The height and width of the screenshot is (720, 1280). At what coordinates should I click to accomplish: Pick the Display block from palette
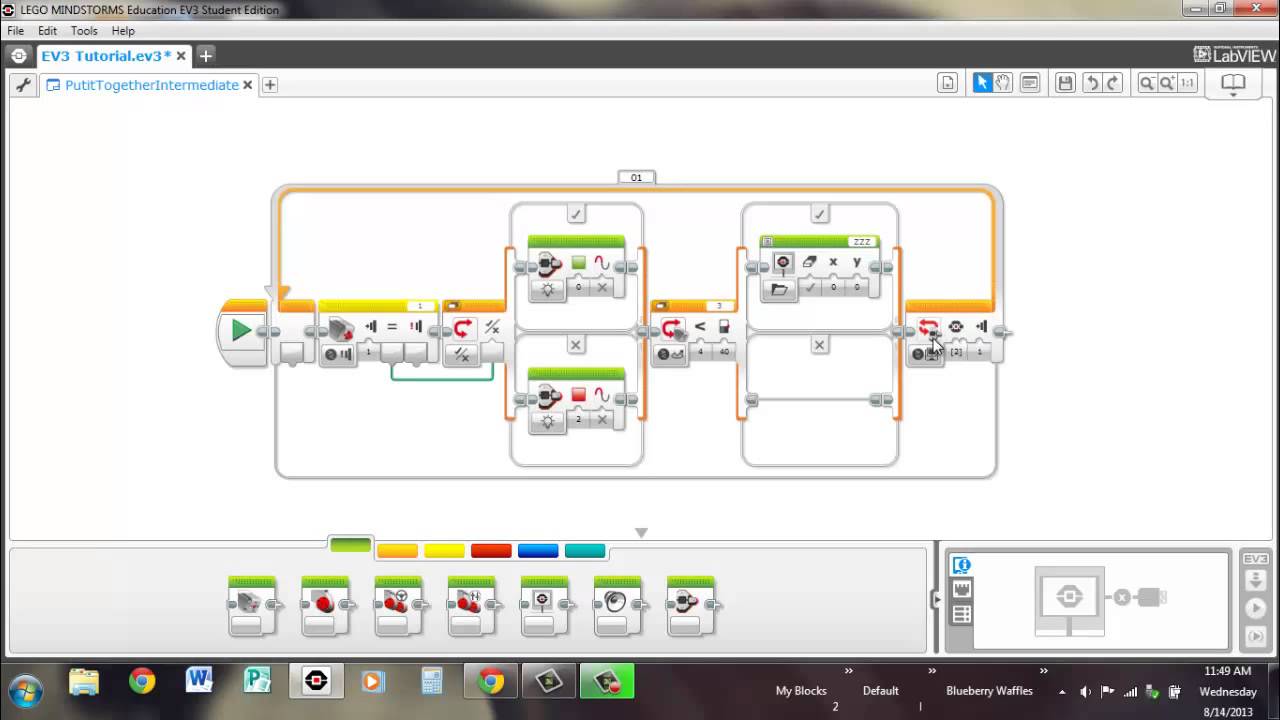(x=545, y=606)
